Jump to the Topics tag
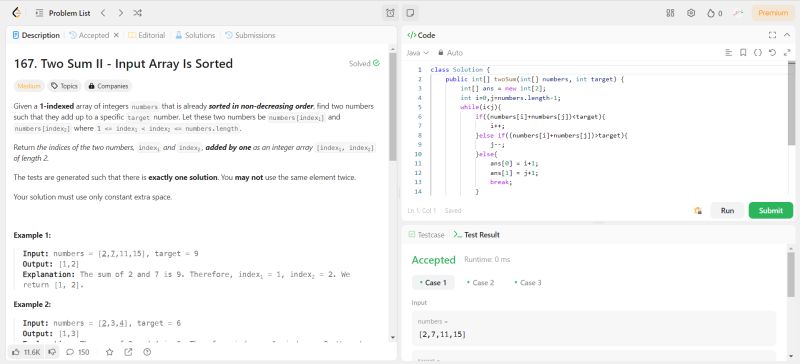 (x=64, y=86)
